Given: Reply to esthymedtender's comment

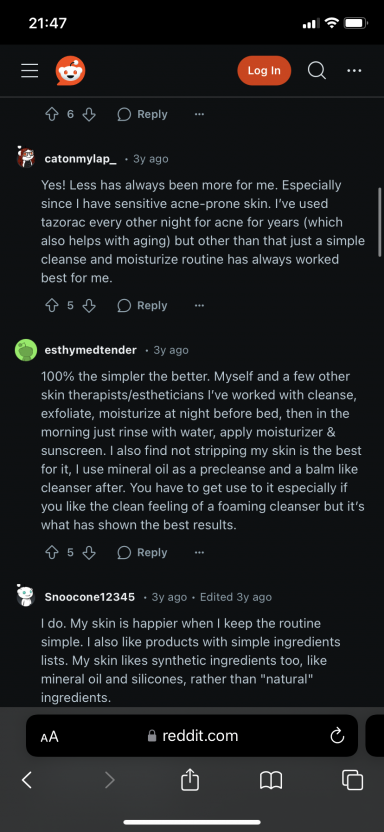Looking at the screenshot, I should (142, 552).
